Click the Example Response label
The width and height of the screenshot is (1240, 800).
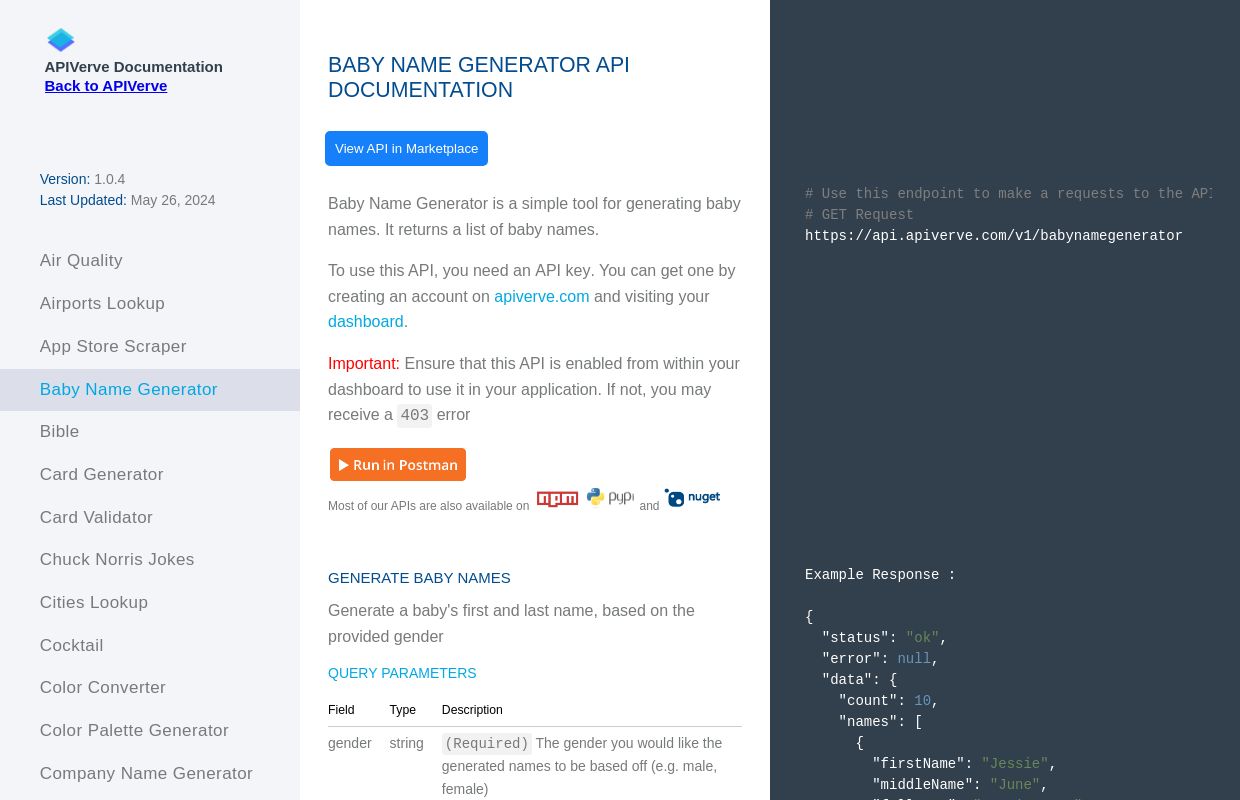(x=880, y=575)
